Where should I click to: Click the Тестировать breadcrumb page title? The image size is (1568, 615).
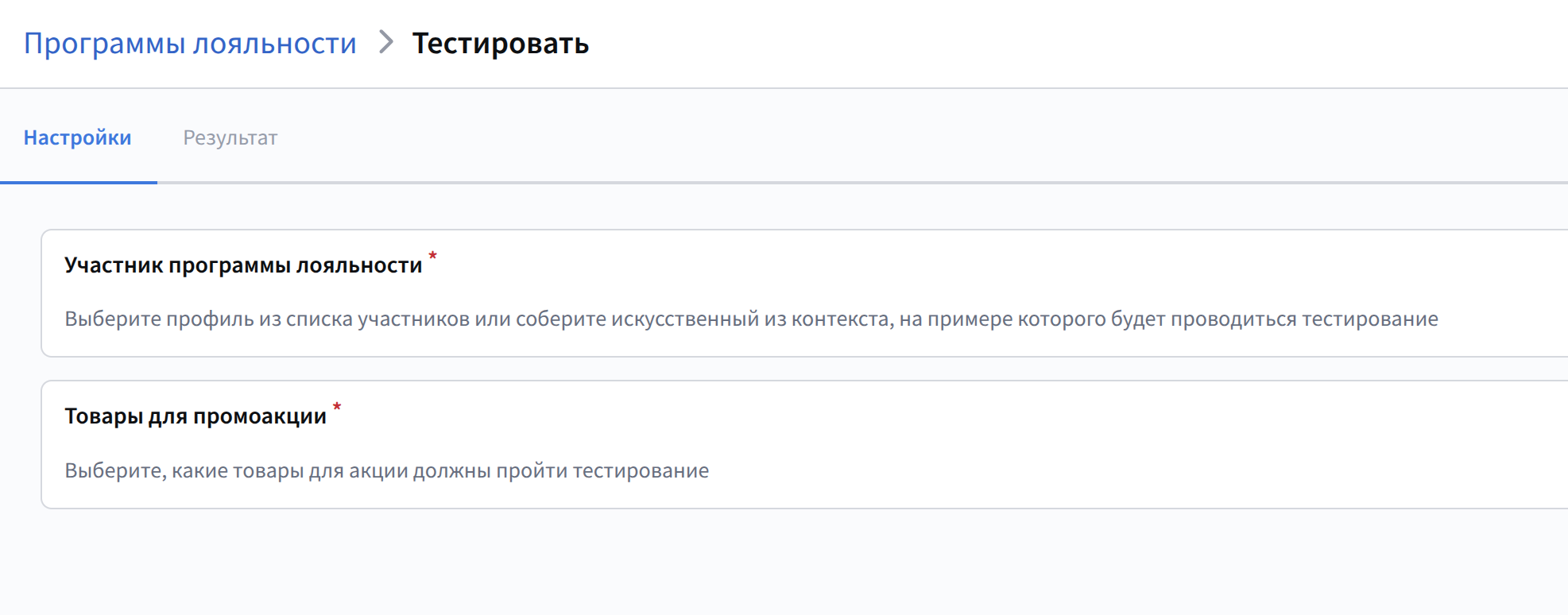[500, 43]
